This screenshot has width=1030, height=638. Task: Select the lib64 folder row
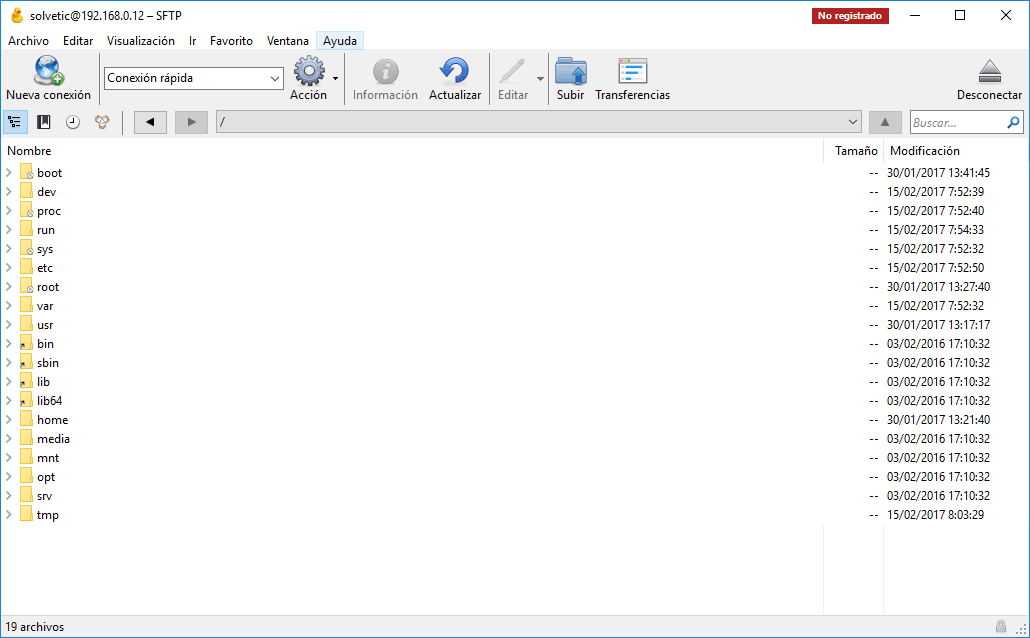514,400
